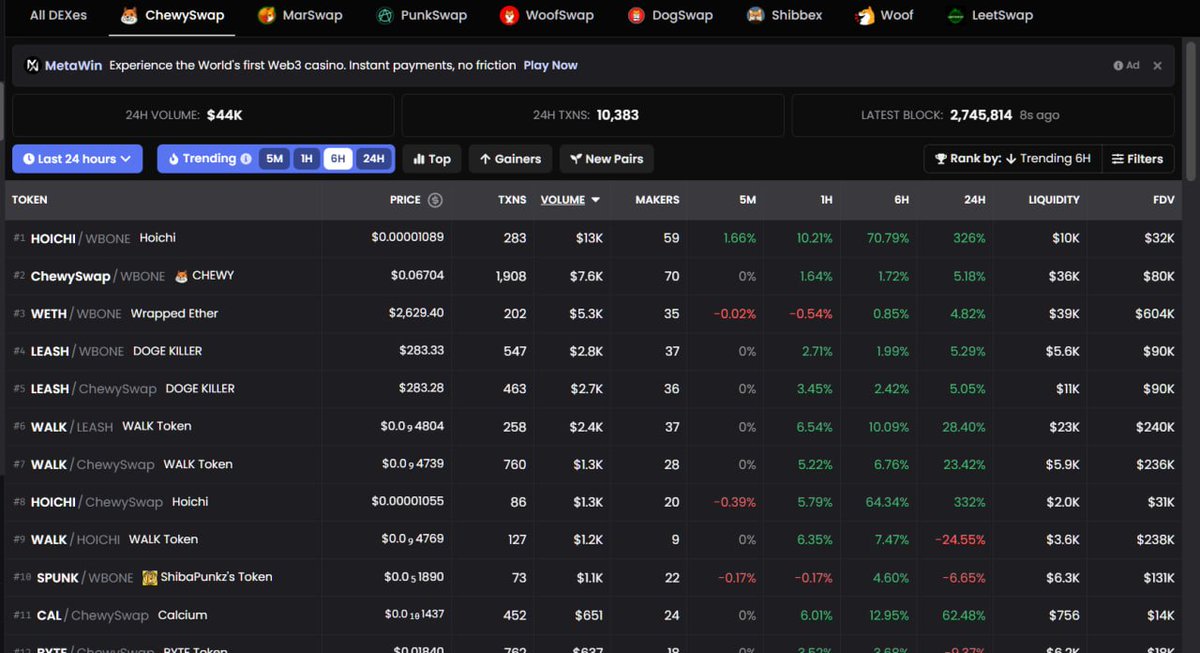Viewport: 1200px width, 653px height.
Task: Switch to the All DEXes tab
Action: (58, 16)
